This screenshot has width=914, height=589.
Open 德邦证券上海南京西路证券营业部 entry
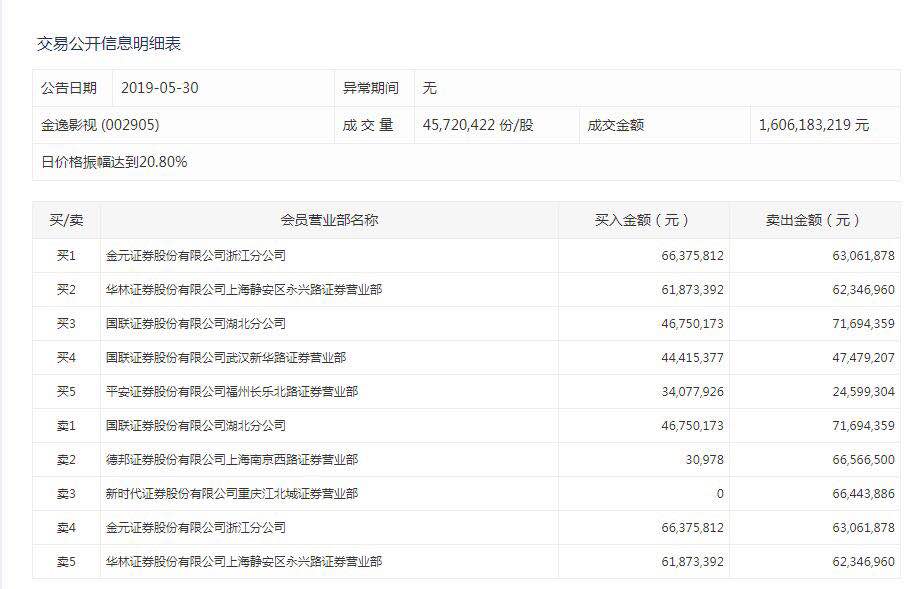tap(232, 460)
